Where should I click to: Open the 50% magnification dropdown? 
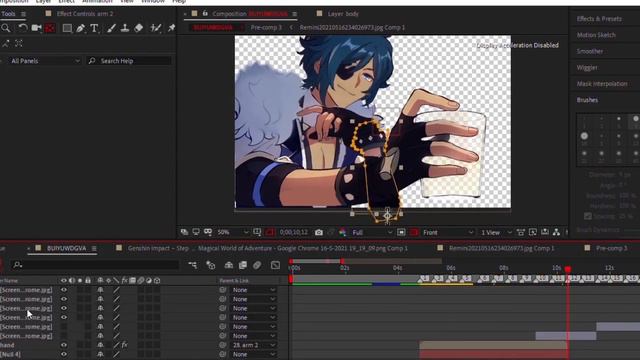(232, 232)
